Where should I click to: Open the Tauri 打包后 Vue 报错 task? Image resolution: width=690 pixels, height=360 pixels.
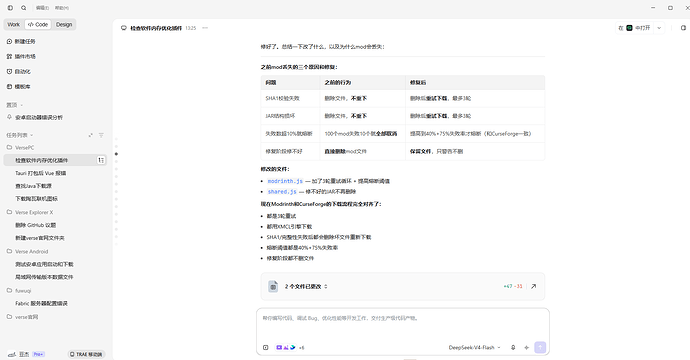[x=40, y=173]
